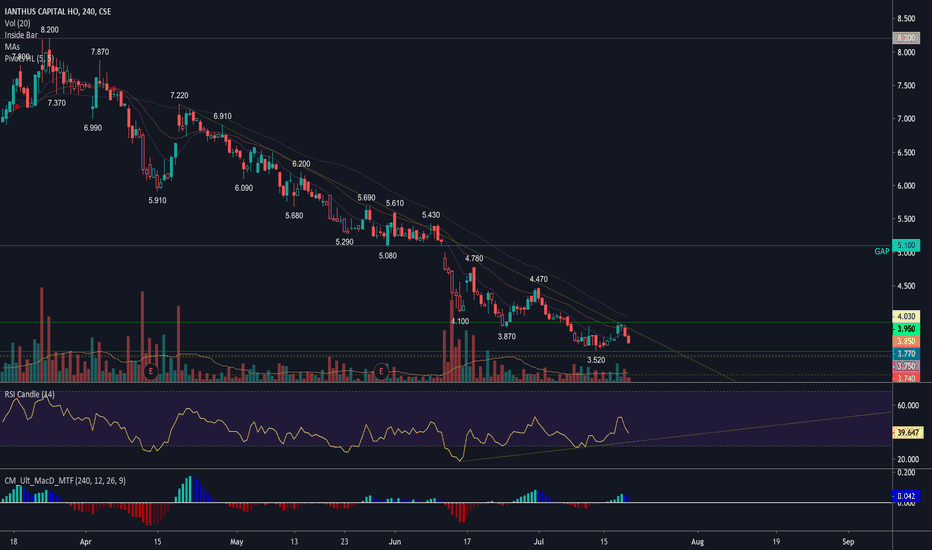Click the Apr label on the time axis
The height and width of the screenshot is (550, 932).
point(86,542)
